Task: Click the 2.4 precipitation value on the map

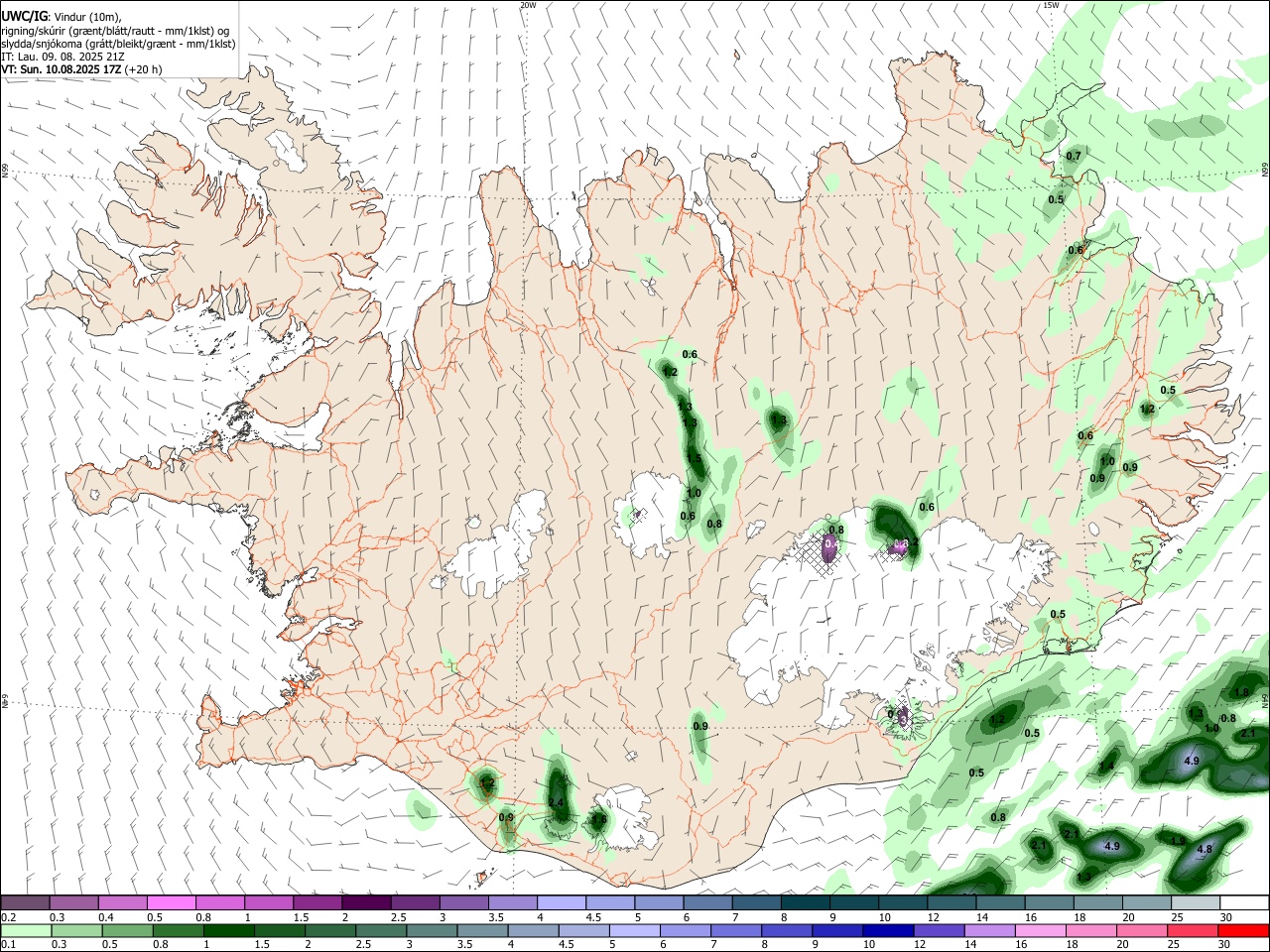Action: coord(556,802)
